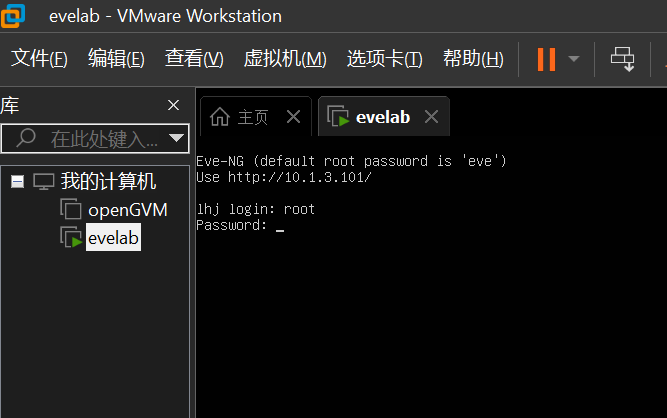The image size is (667, 418).
Task: Open the 帮助(H) menu
Action: (473, 59)
